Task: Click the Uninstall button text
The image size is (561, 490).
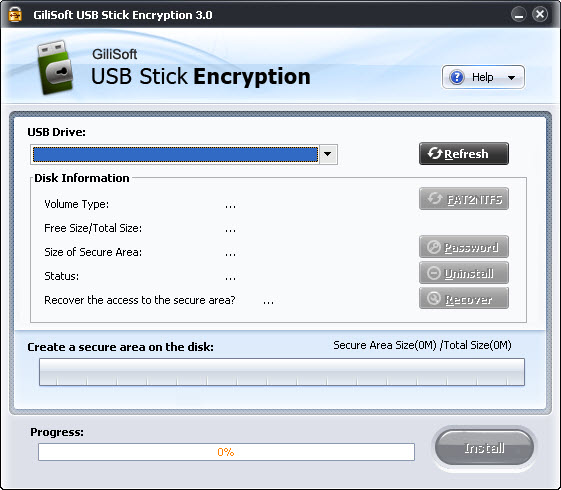Action: click(x=469, y=274)
